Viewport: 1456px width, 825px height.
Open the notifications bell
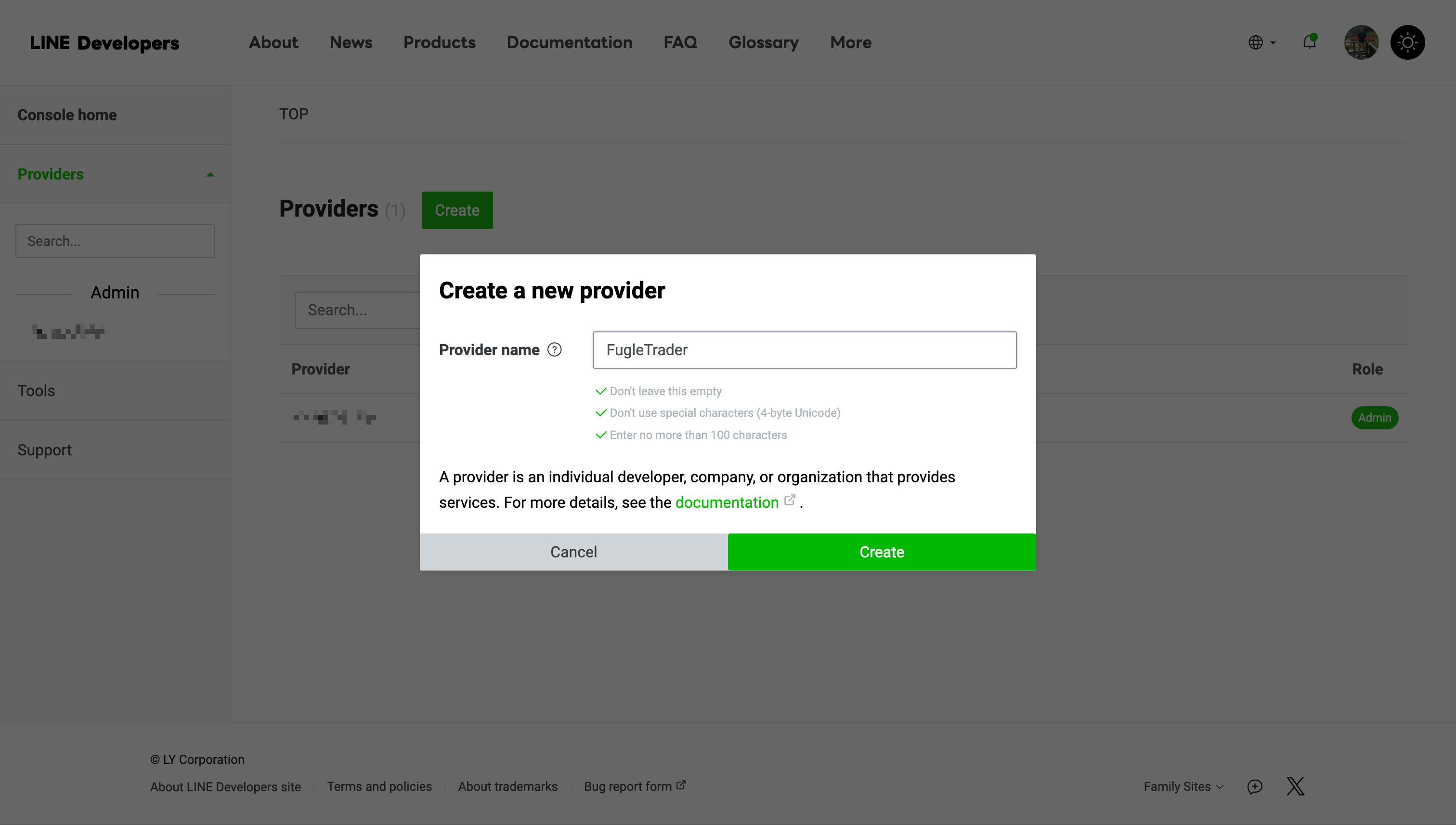coord(1310,42)
